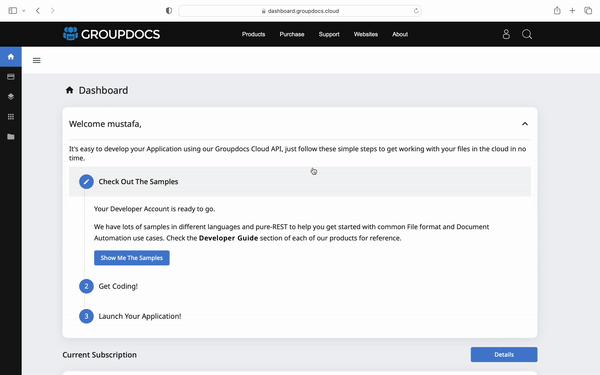This screenshot has height=375, width=600.
Task: Select step 3 circle icon
Action: [x=86, y=316]
